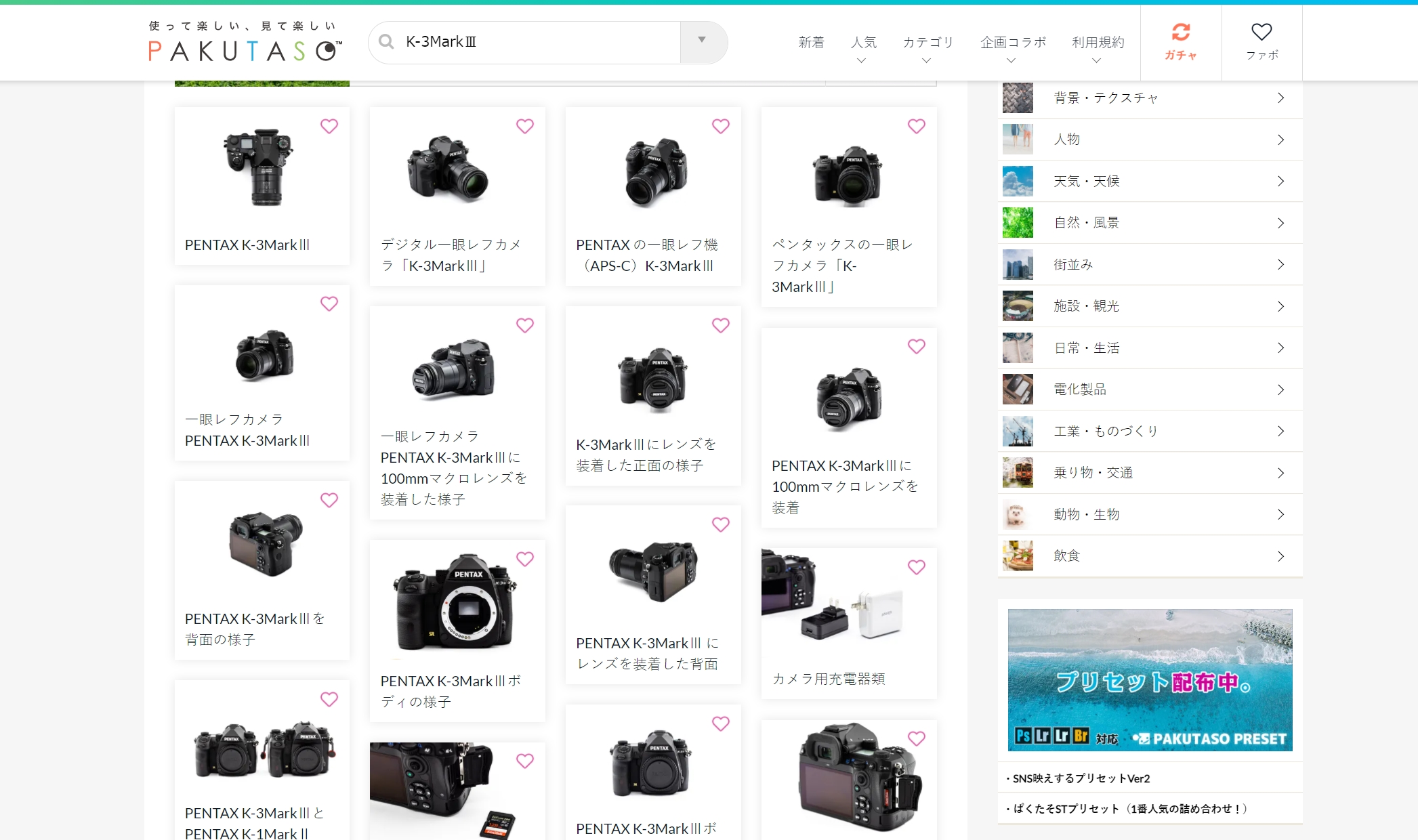Click the search magnifier icon

point(387,42)
